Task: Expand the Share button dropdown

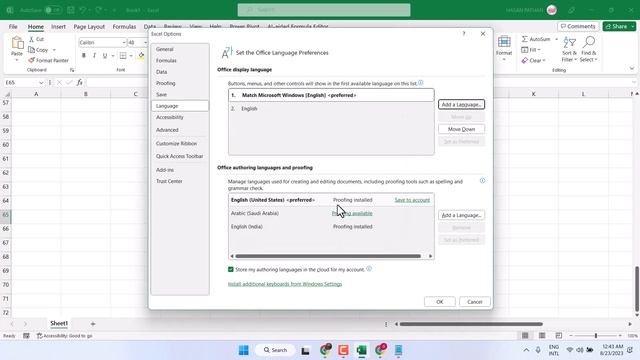Action: (x=633, y=27)
